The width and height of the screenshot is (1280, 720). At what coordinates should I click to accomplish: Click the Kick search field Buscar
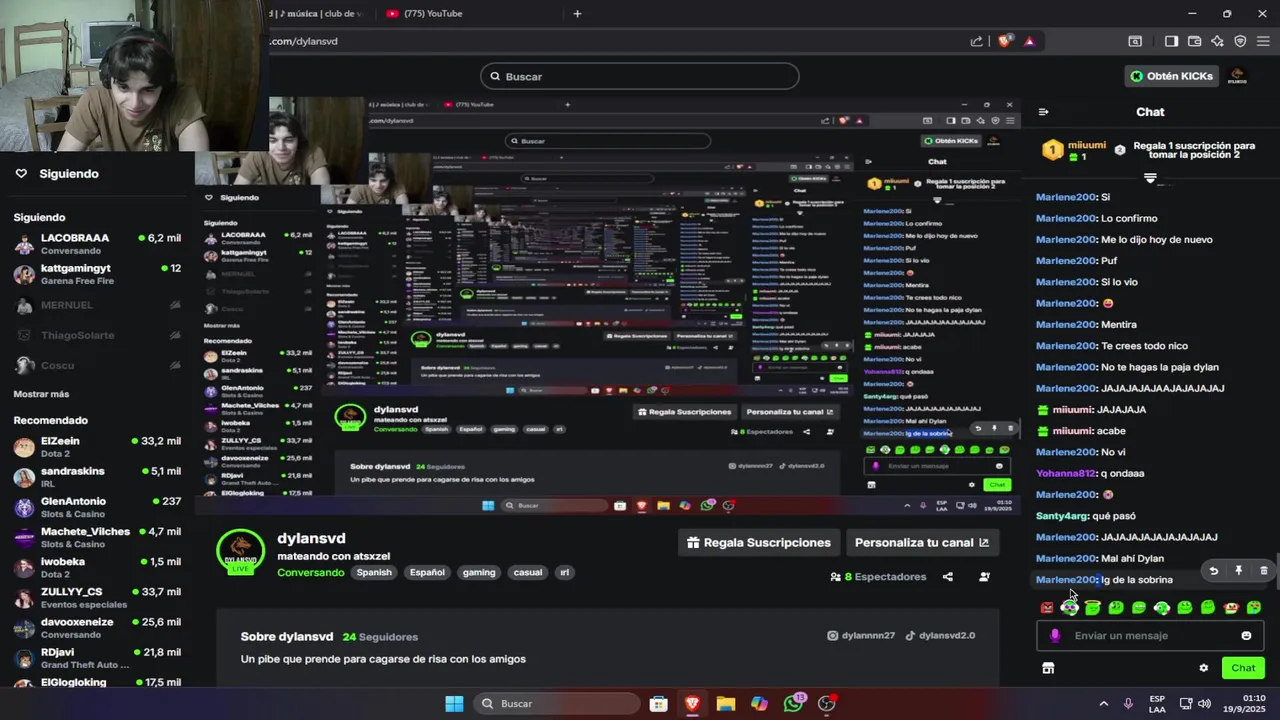pos(640,76)
